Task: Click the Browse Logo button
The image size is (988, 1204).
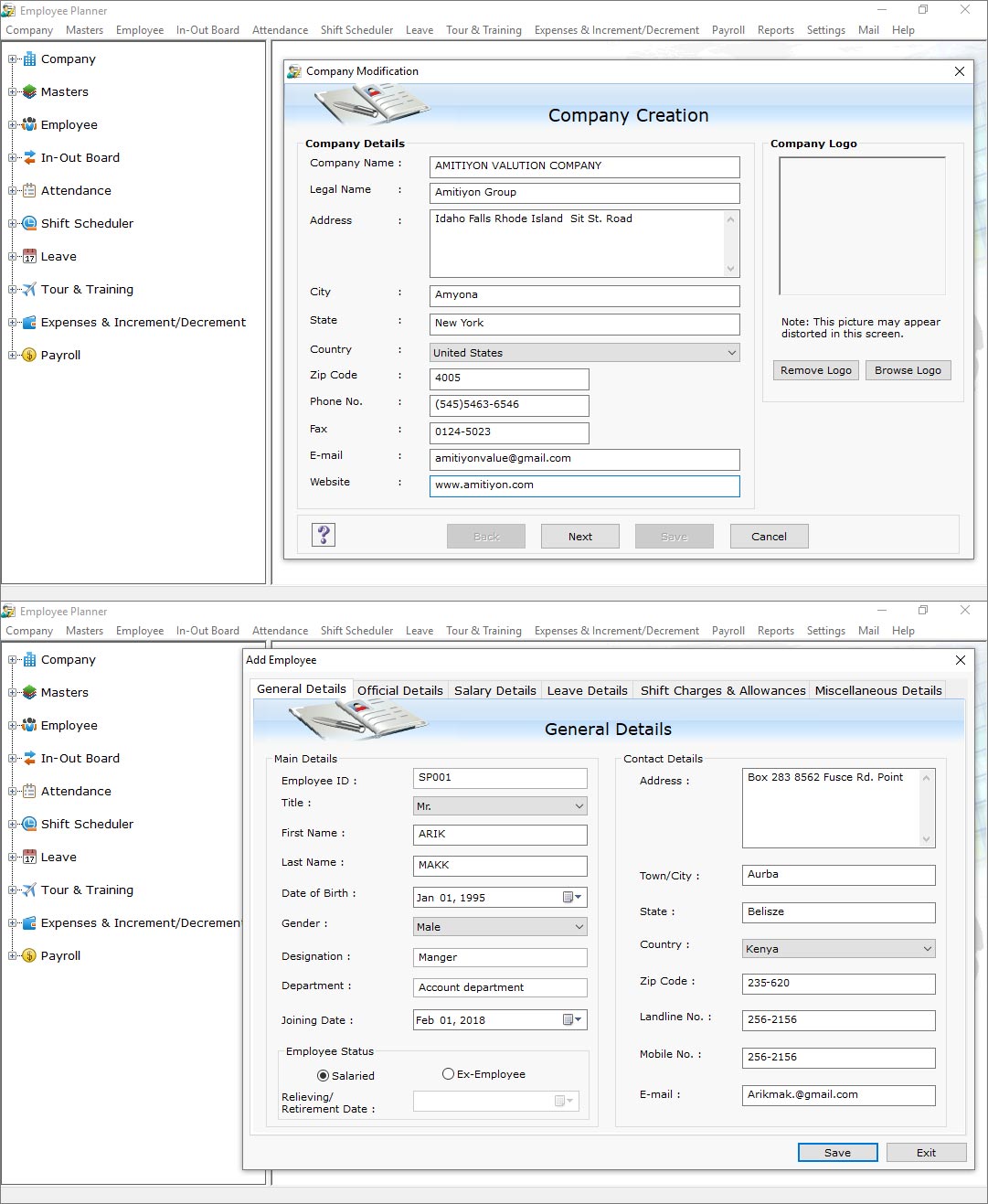Action: (908, 370)
